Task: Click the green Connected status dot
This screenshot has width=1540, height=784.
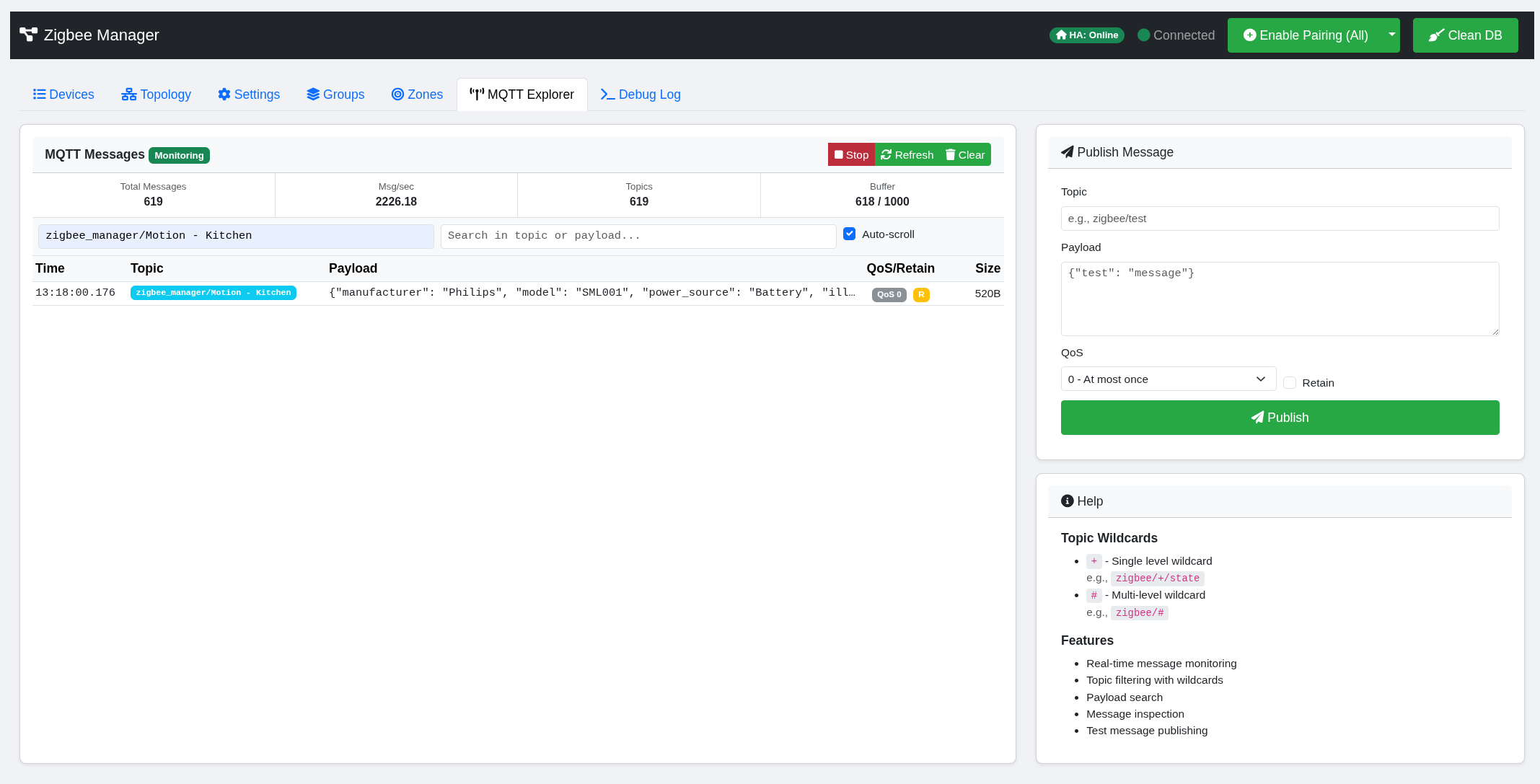Action: [1143, 35]
